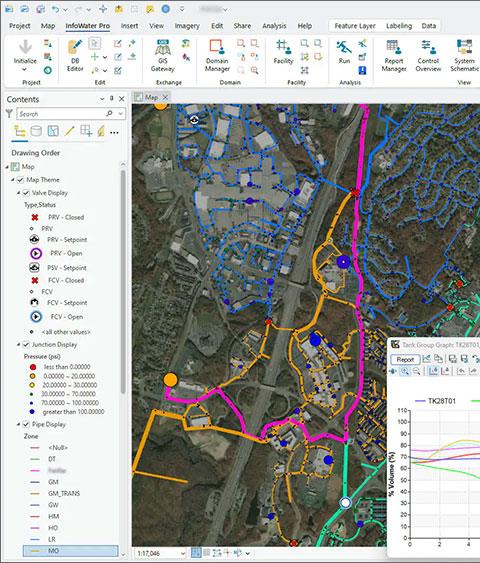Open the Domain Manager
The image size is (480, 563).
click(x=217, y=55)
